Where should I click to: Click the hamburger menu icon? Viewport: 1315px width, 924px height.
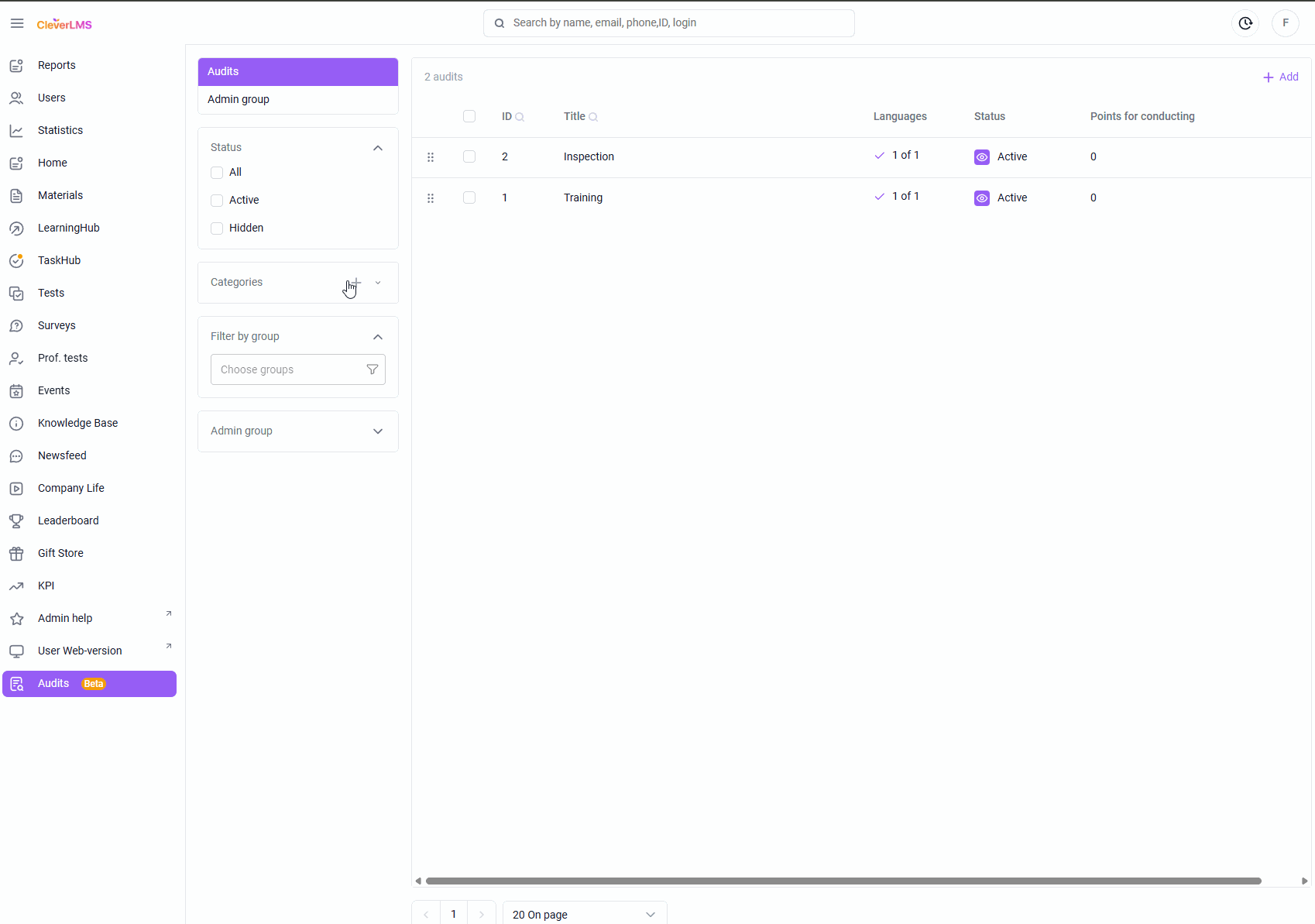(17, 23)
